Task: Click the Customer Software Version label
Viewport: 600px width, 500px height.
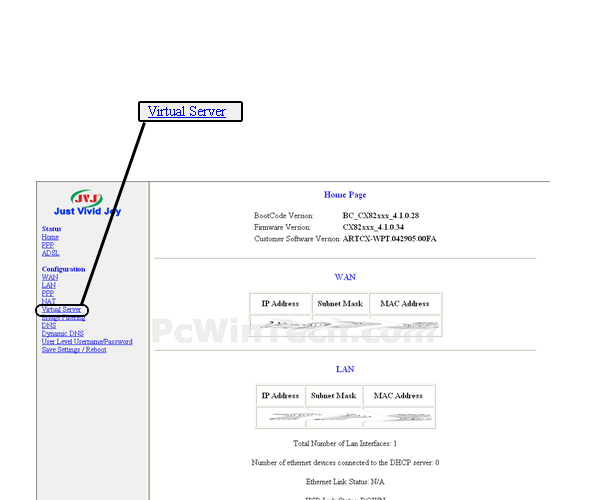Action: 297,239
